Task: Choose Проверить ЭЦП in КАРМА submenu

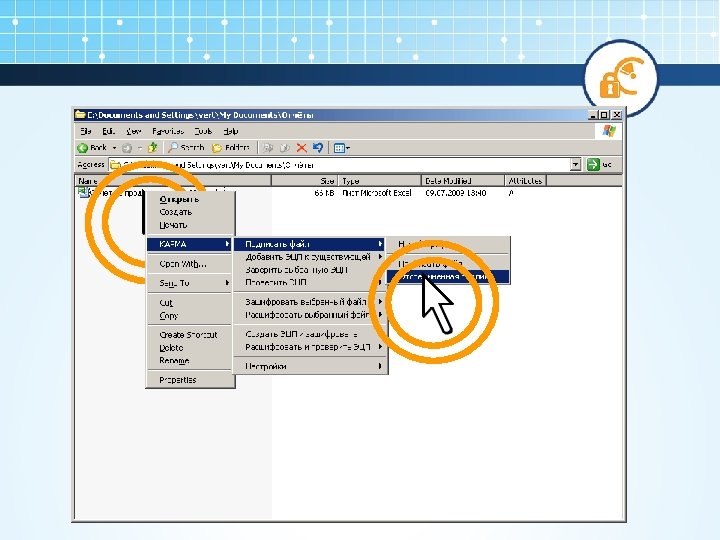Action: pos(309,282)
